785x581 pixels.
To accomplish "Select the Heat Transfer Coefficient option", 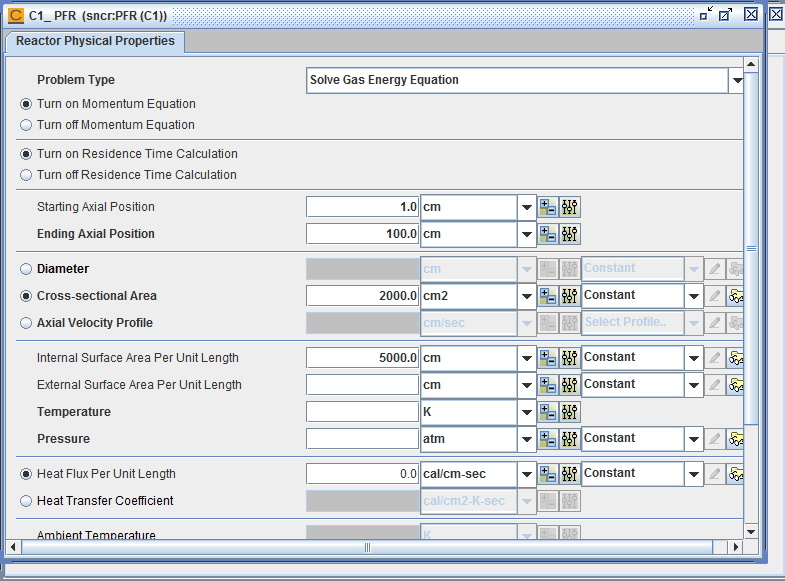I will [x=26, y=501].
